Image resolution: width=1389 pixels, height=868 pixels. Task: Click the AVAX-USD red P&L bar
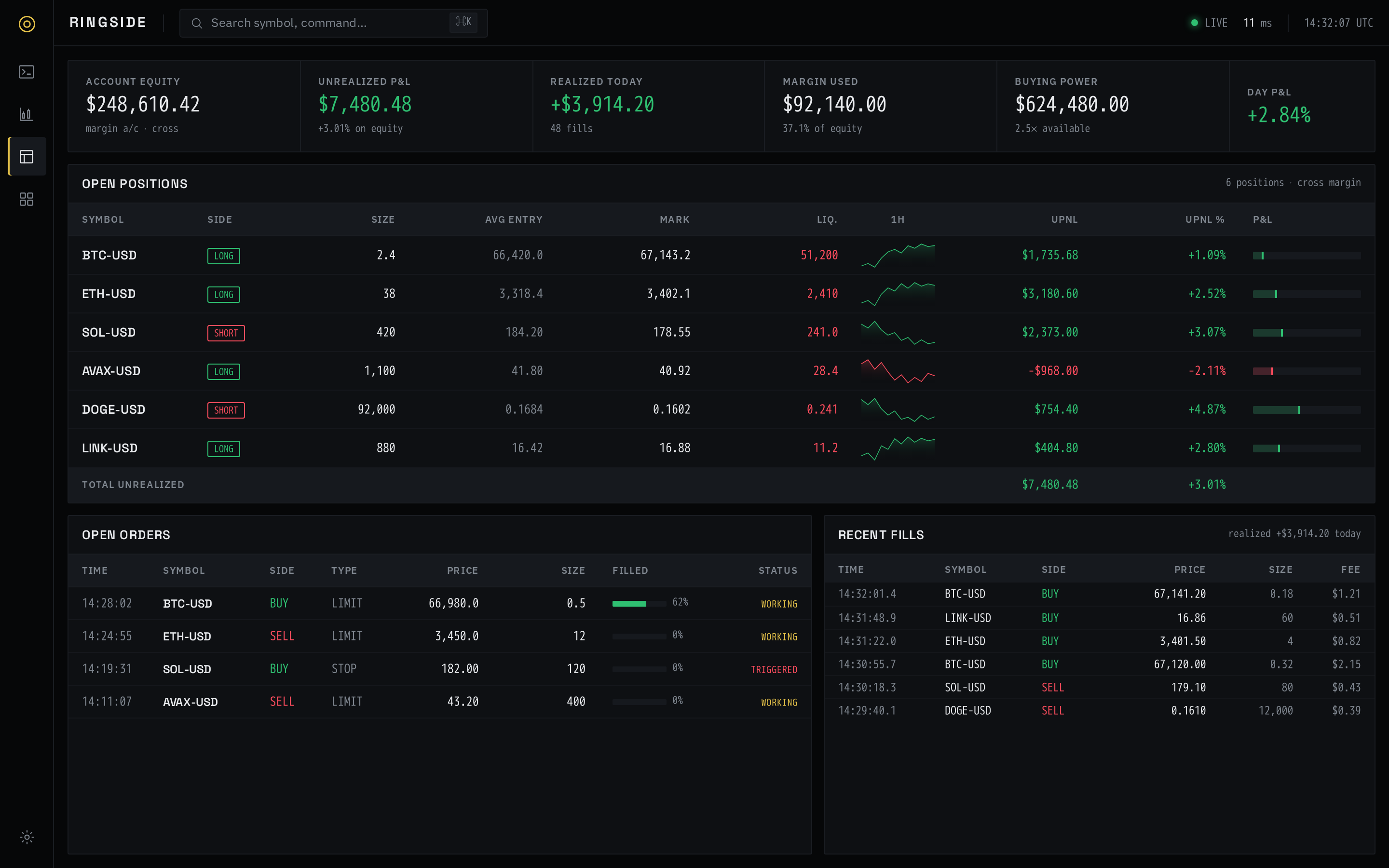click(x=1307, y=371)
